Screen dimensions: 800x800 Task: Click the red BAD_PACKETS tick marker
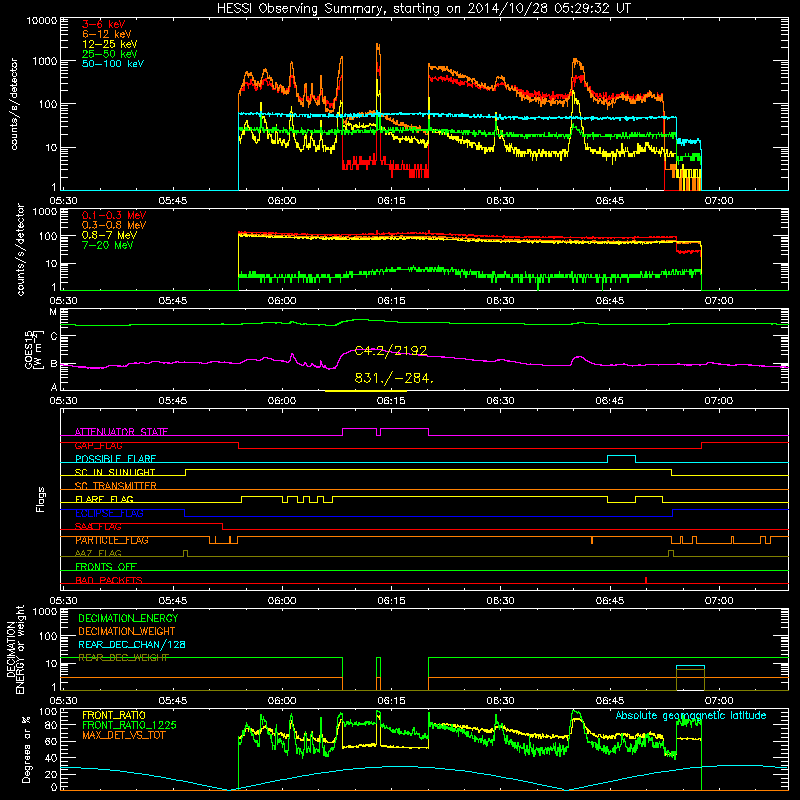646,580
